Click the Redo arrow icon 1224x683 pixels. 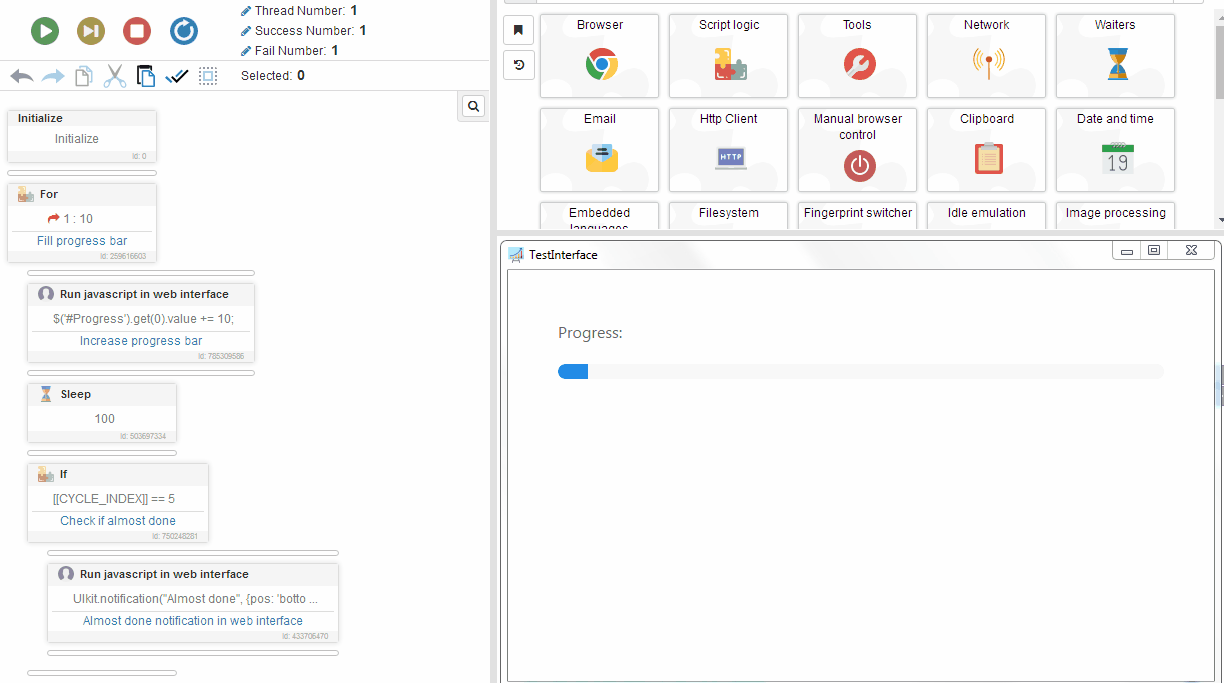point(53,76)
